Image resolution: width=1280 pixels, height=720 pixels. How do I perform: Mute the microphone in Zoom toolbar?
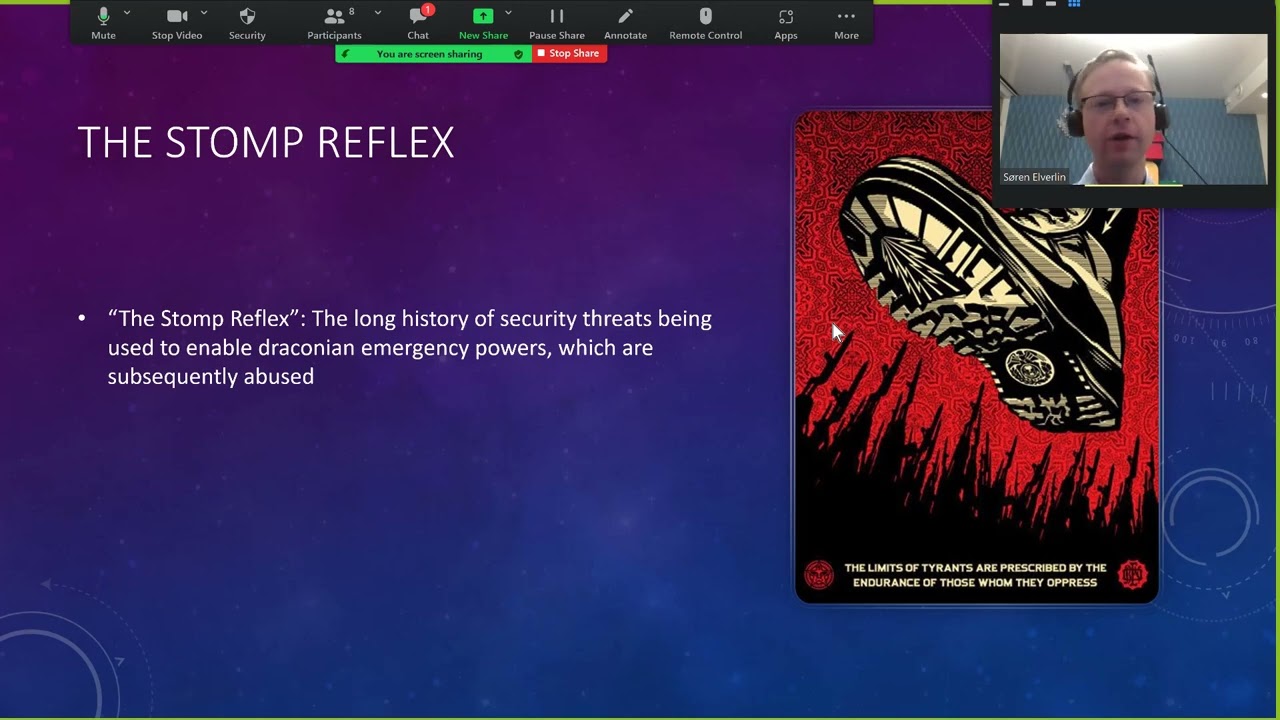coord(103,23)
